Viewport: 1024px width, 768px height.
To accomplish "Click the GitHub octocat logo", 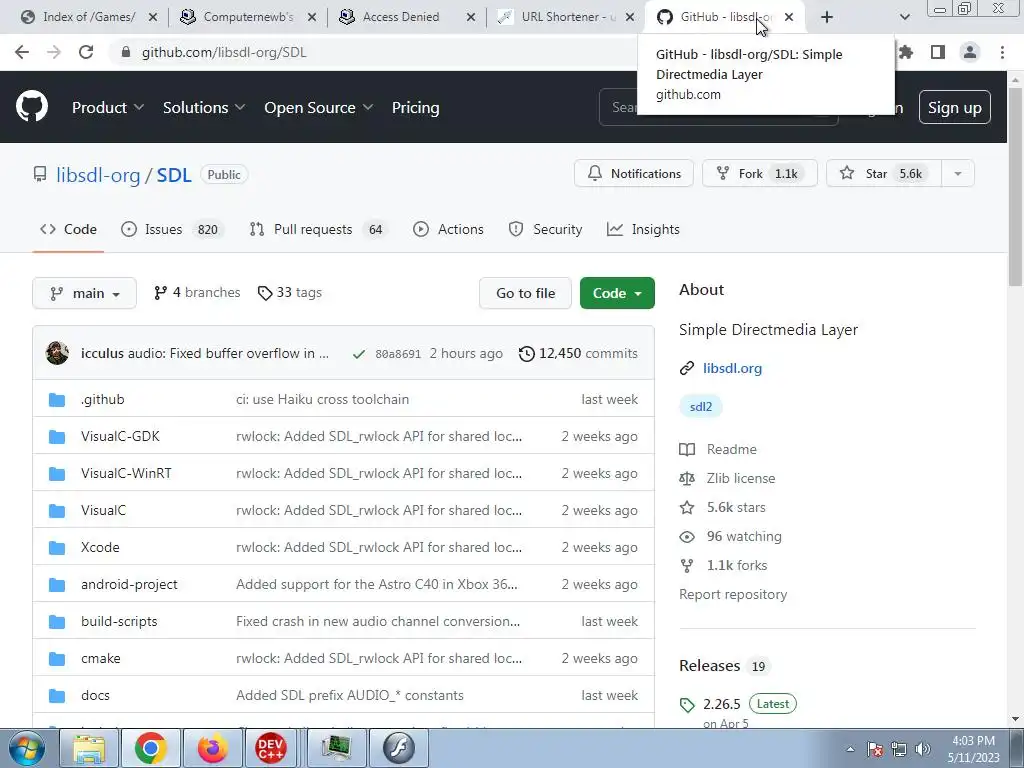I will tap(32, 107).
